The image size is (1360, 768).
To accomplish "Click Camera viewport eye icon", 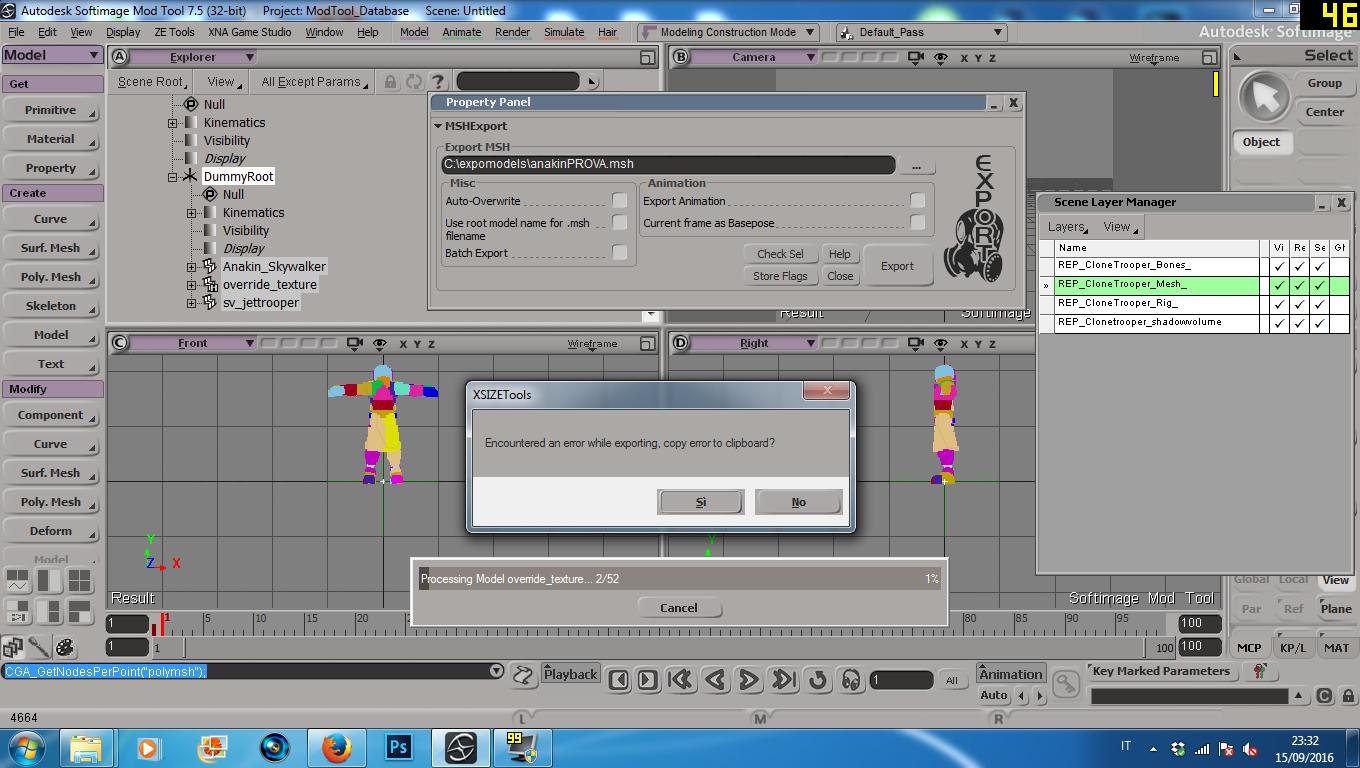I will tap(941, 58).
